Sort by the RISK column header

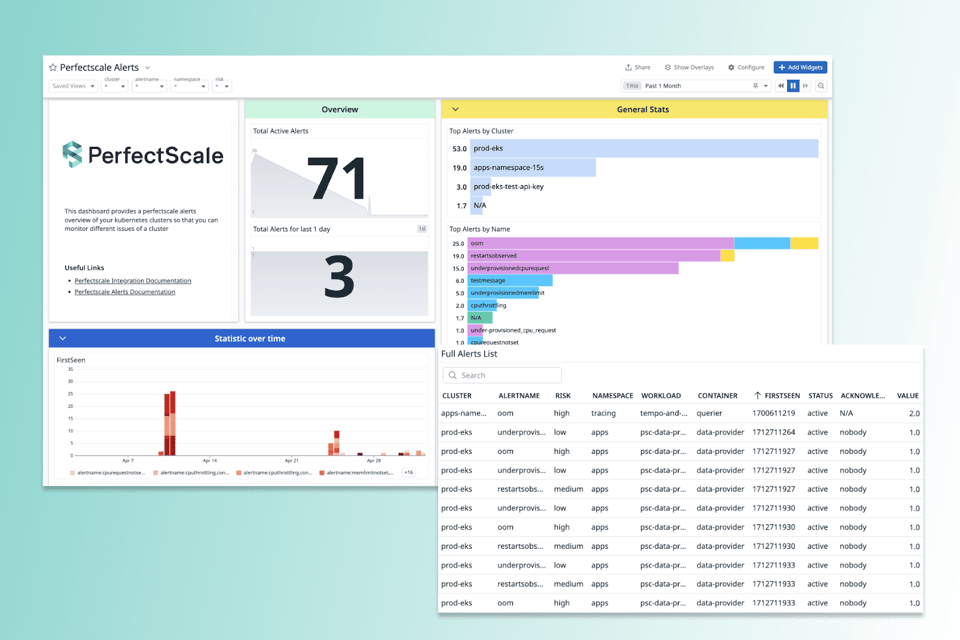pyautogui.click(x=563, y=396)
